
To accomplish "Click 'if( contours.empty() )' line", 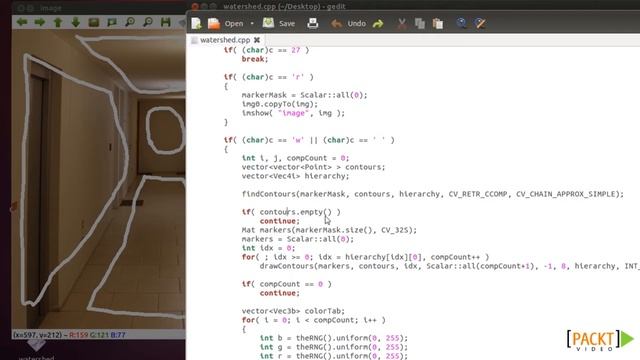I will [291, 212].
